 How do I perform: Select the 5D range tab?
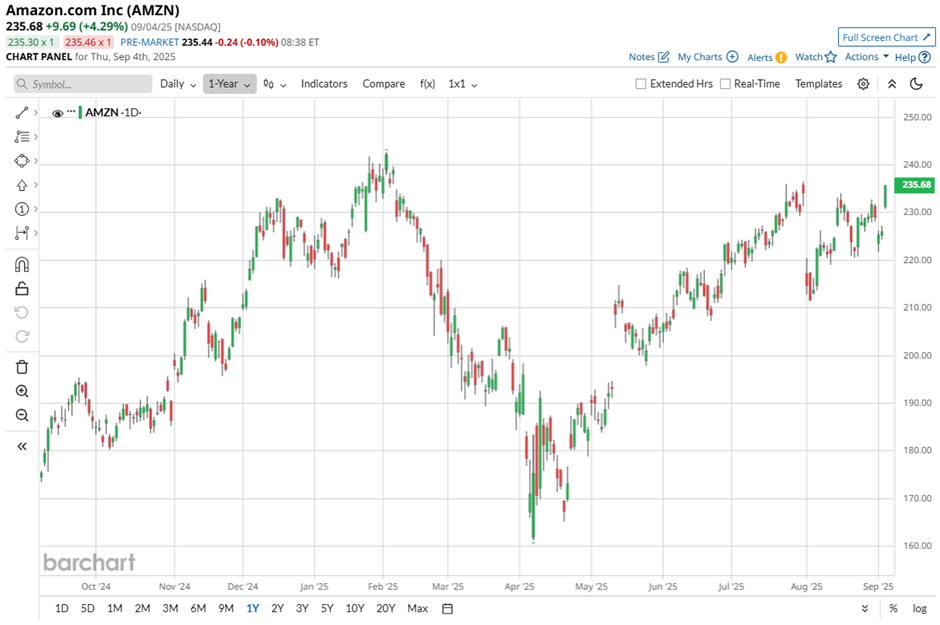pos(88,609)
